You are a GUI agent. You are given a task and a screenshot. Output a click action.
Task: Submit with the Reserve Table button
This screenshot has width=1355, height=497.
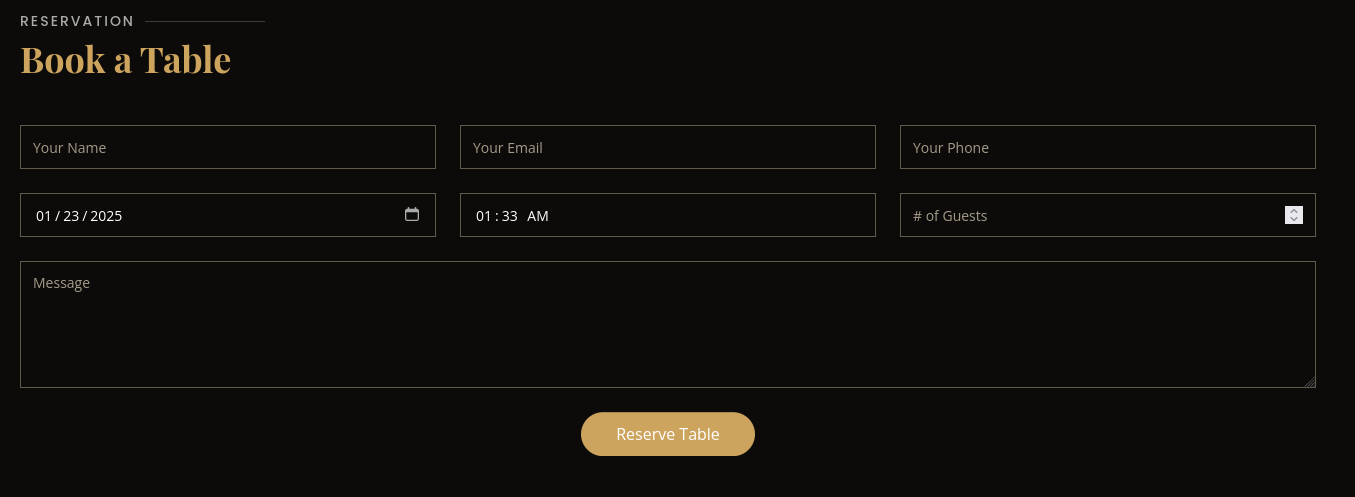[668, 434]
